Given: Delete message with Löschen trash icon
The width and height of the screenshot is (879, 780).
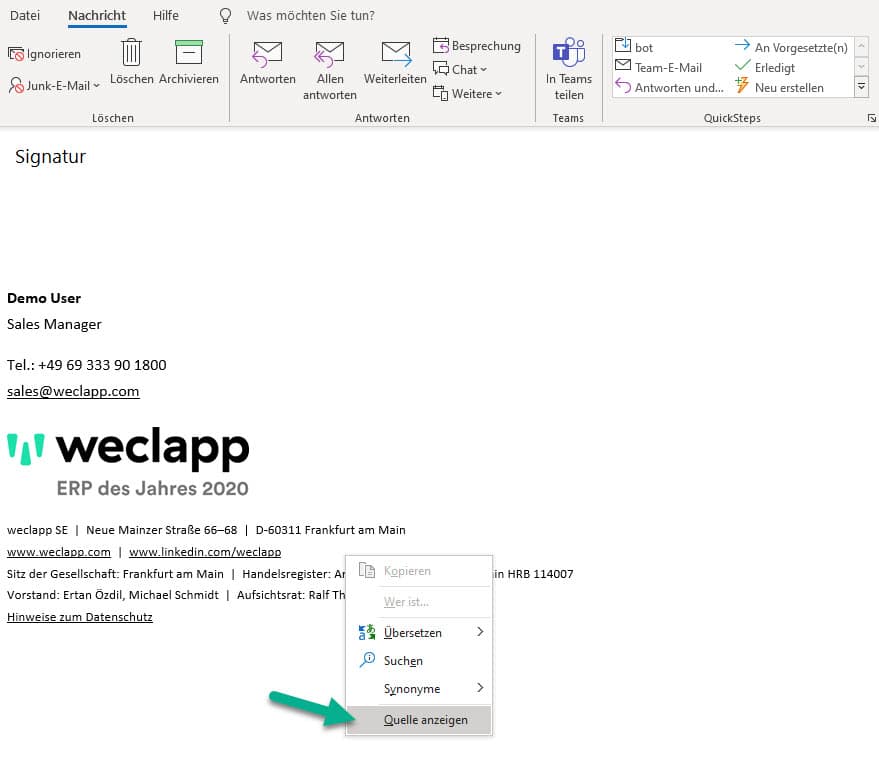Looking at the screenshot, I should click(132, 62).
